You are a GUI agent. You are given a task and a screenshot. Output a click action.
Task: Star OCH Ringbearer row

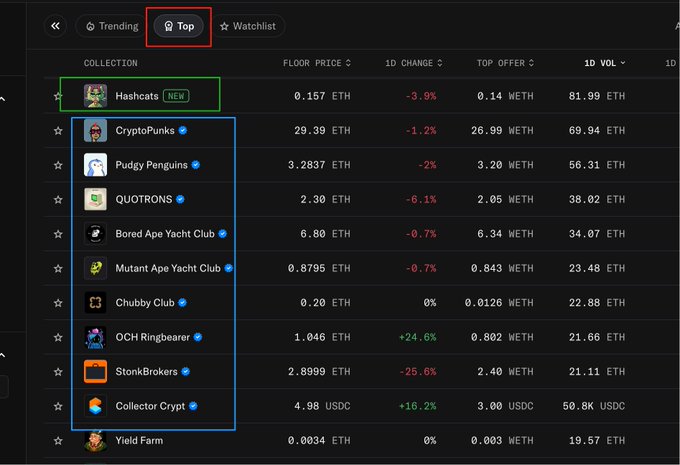tap(58, 337)
